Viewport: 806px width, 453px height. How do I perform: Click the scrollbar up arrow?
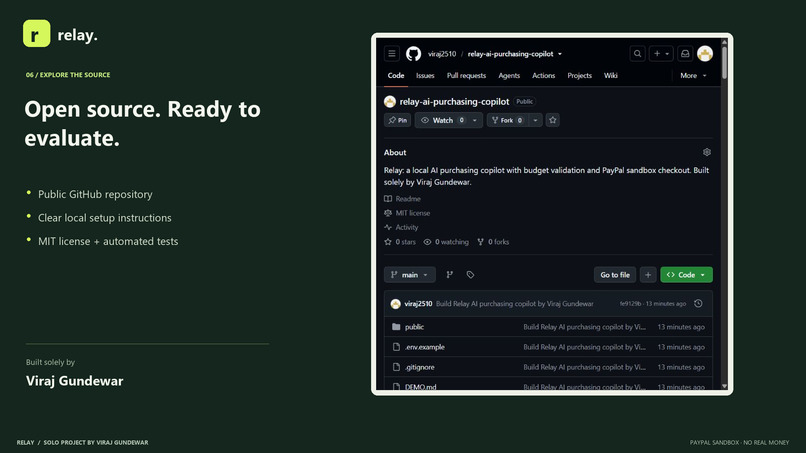724,42
